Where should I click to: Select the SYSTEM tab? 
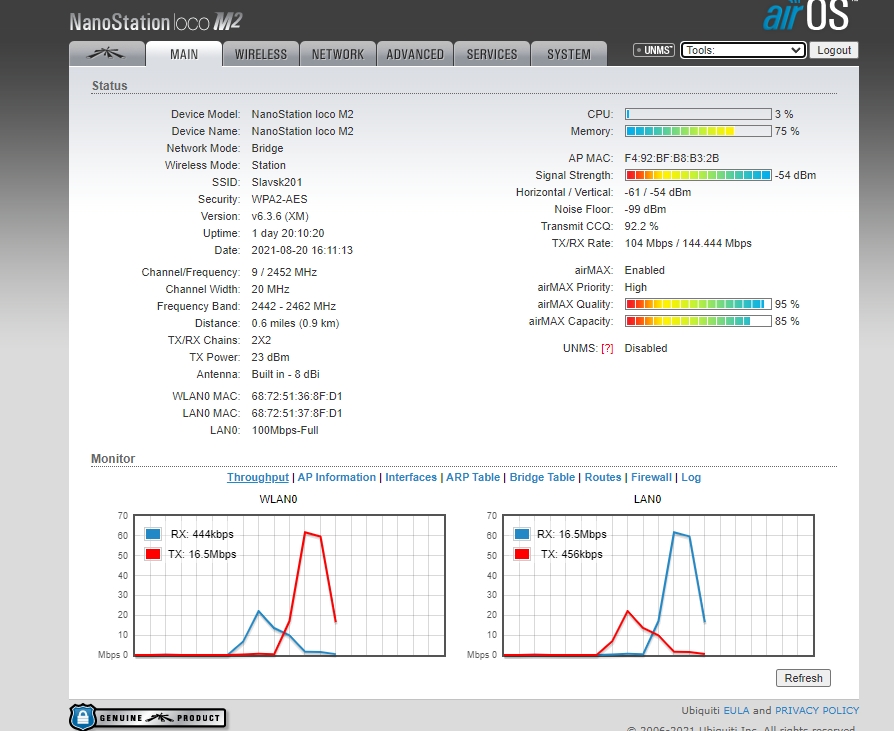point(568,54)
